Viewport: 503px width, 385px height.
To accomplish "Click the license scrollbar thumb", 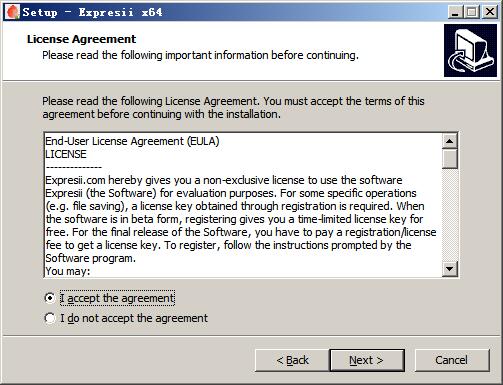I will point(450,159).
